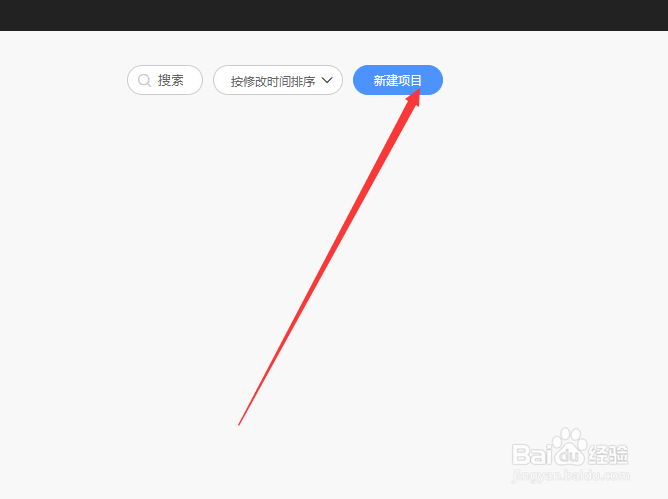Click the du text inside paw logo
This screenshot has width=668, height=499.
(x=570, y=456)
